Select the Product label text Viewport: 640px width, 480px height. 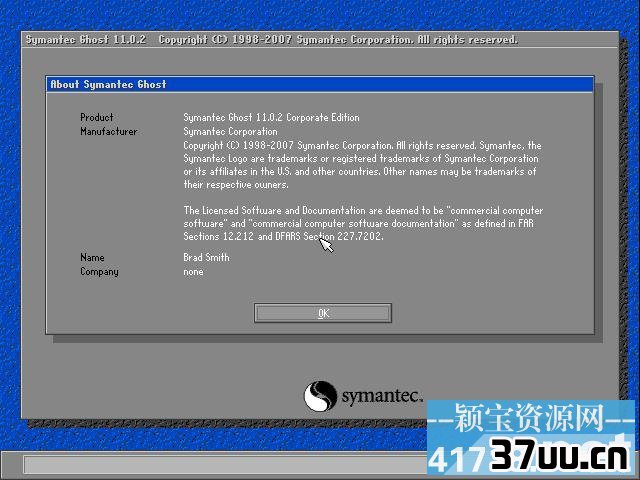tap(97, 118)
